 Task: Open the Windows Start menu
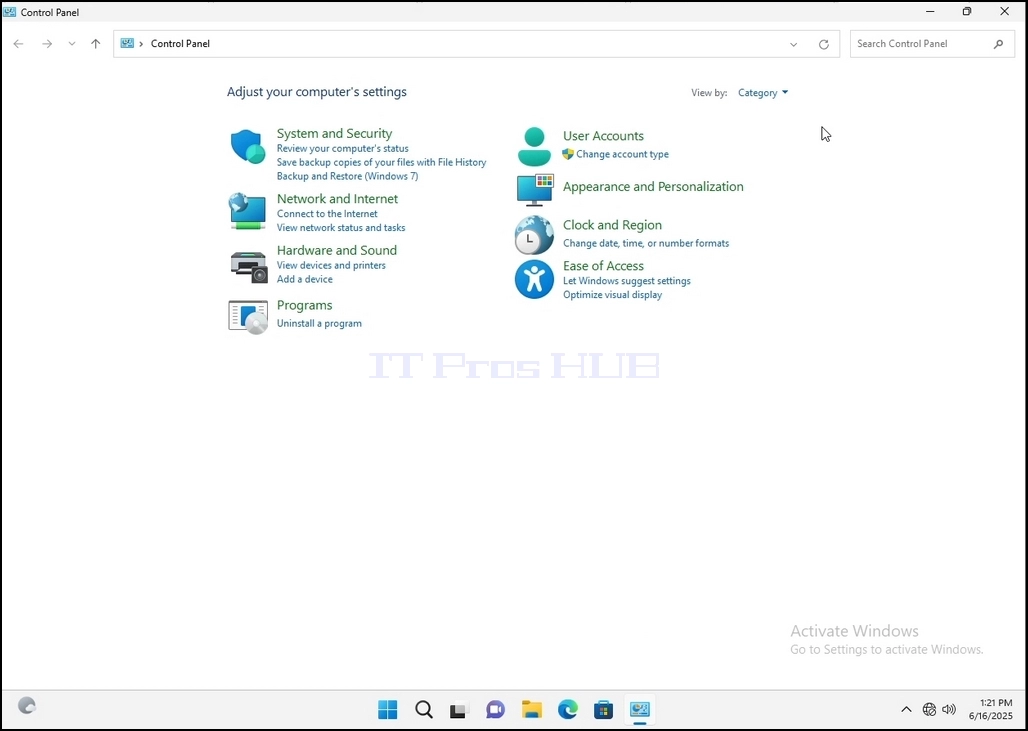[x=387, y=709]
